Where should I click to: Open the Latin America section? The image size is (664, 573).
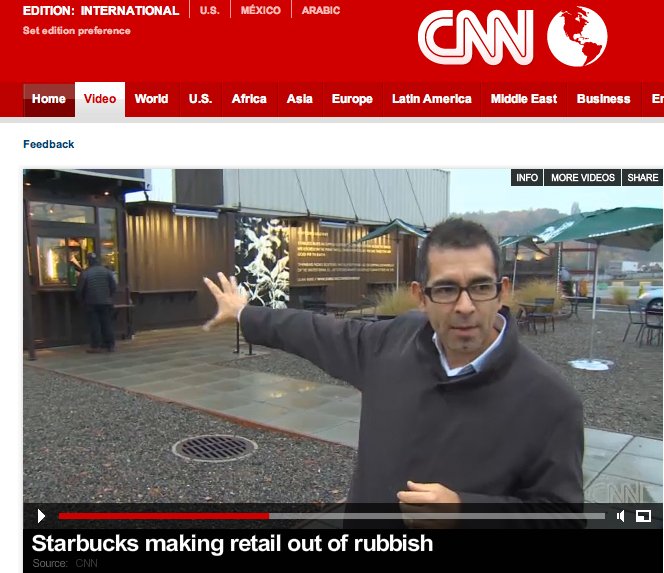tap(432, 99)
